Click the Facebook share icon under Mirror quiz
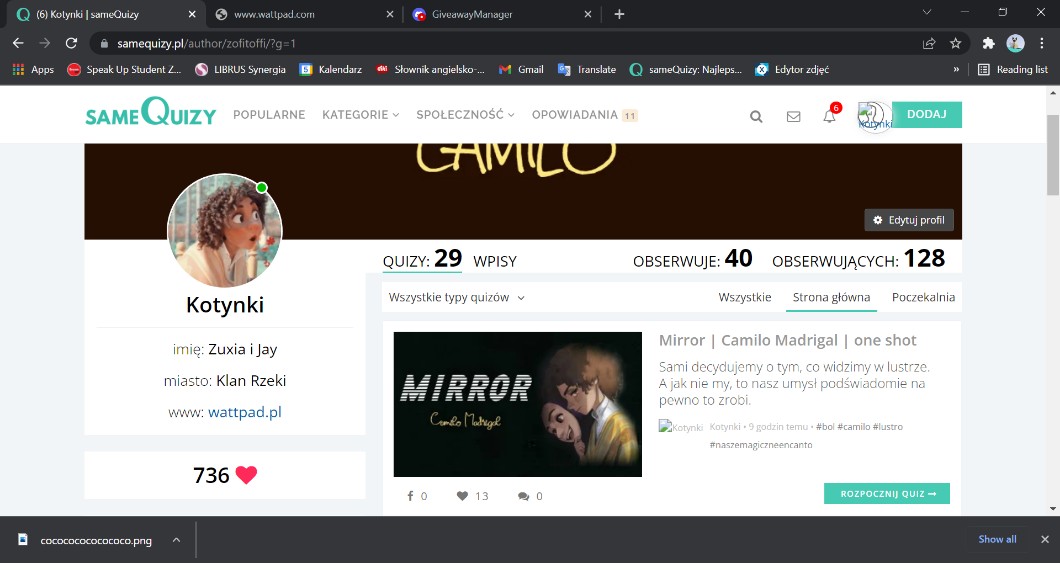 point(410,496)
